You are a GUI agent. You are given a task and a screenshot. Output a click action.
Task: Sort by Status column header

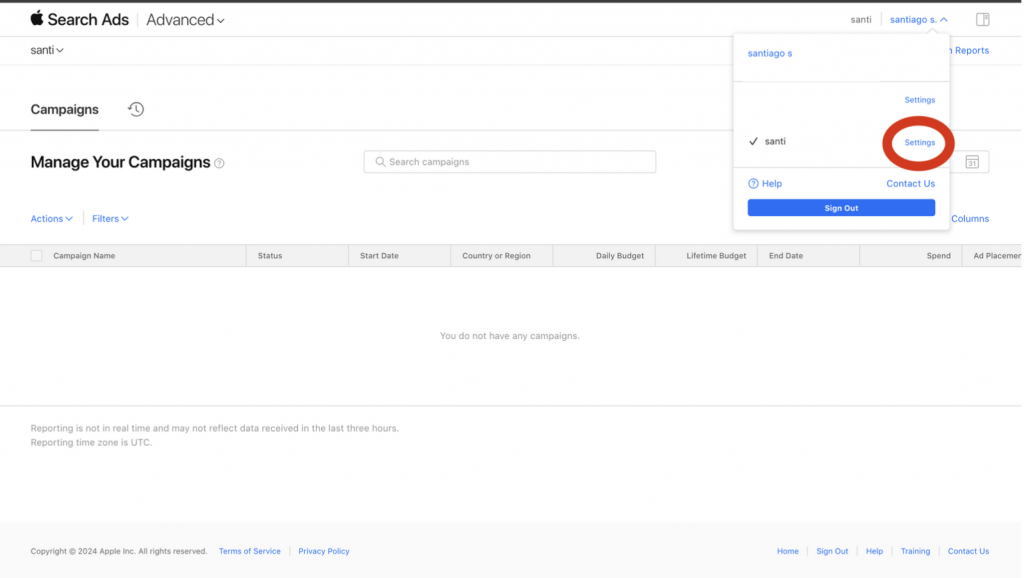pyautogui.click(x=270, y=255)
